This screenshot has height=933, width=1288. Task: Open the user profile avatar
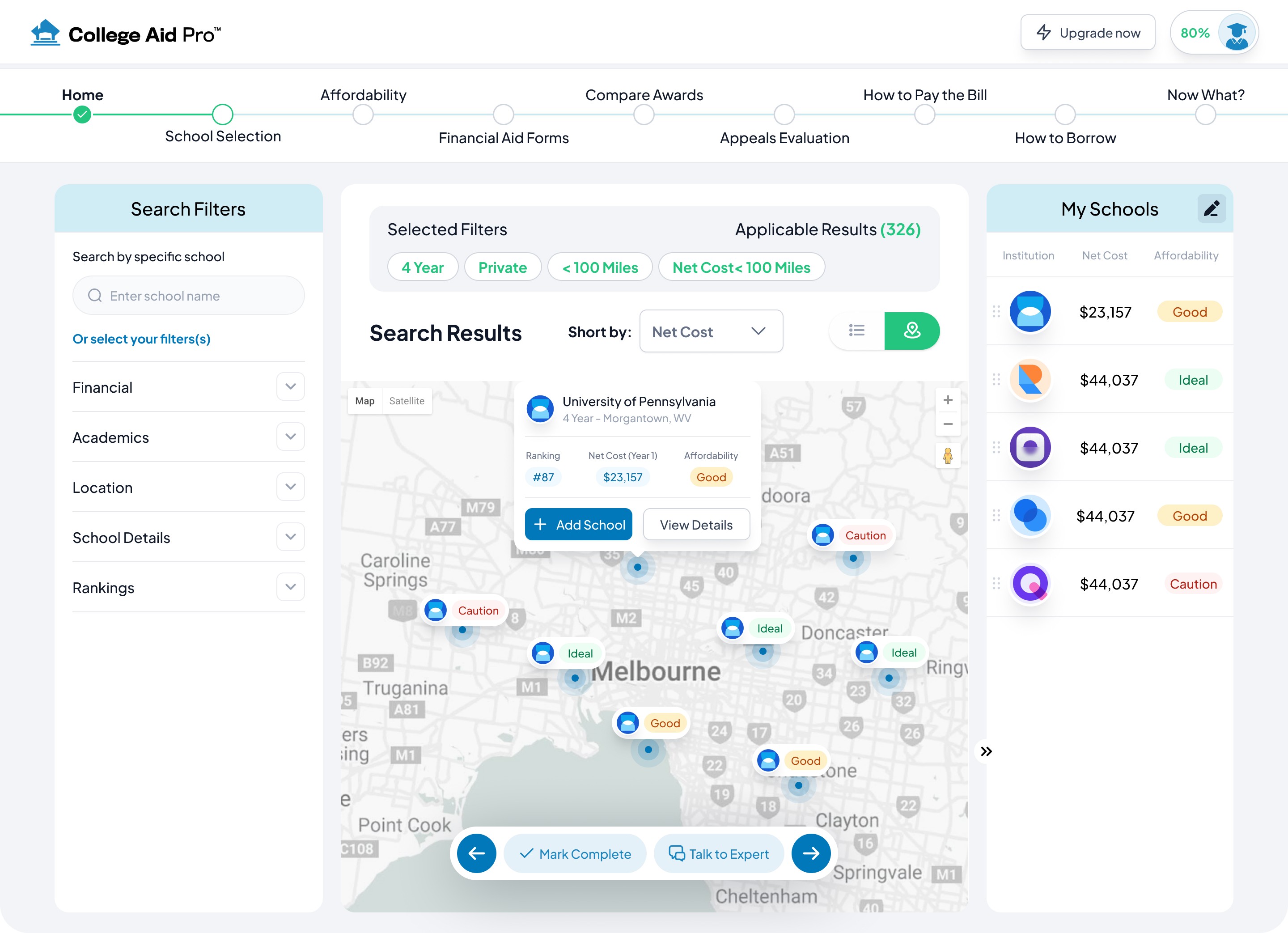[x=1236, y=33]
